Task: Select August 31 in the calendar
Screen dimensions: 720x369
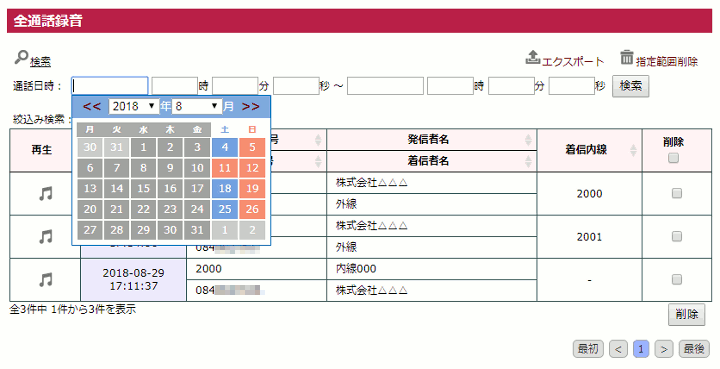Action: point(197,230)
